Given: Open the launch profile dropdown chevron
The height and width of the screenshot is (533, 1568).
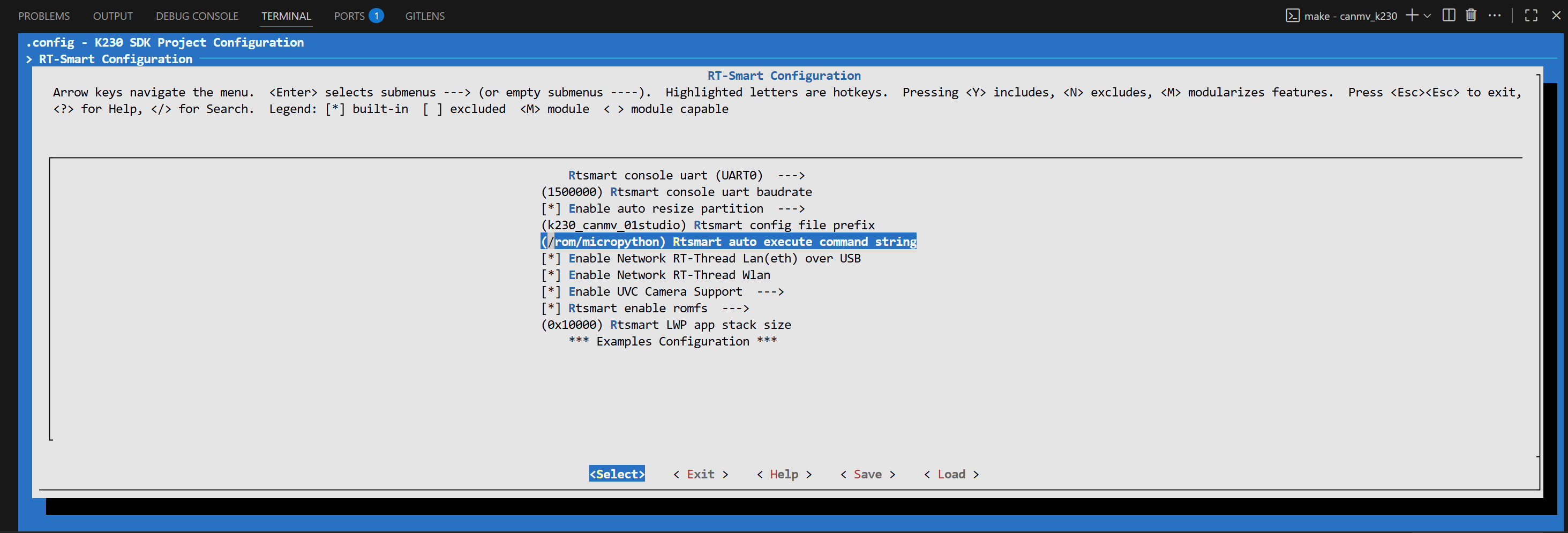Looking at the screenshot, I should pos(1428,16).
